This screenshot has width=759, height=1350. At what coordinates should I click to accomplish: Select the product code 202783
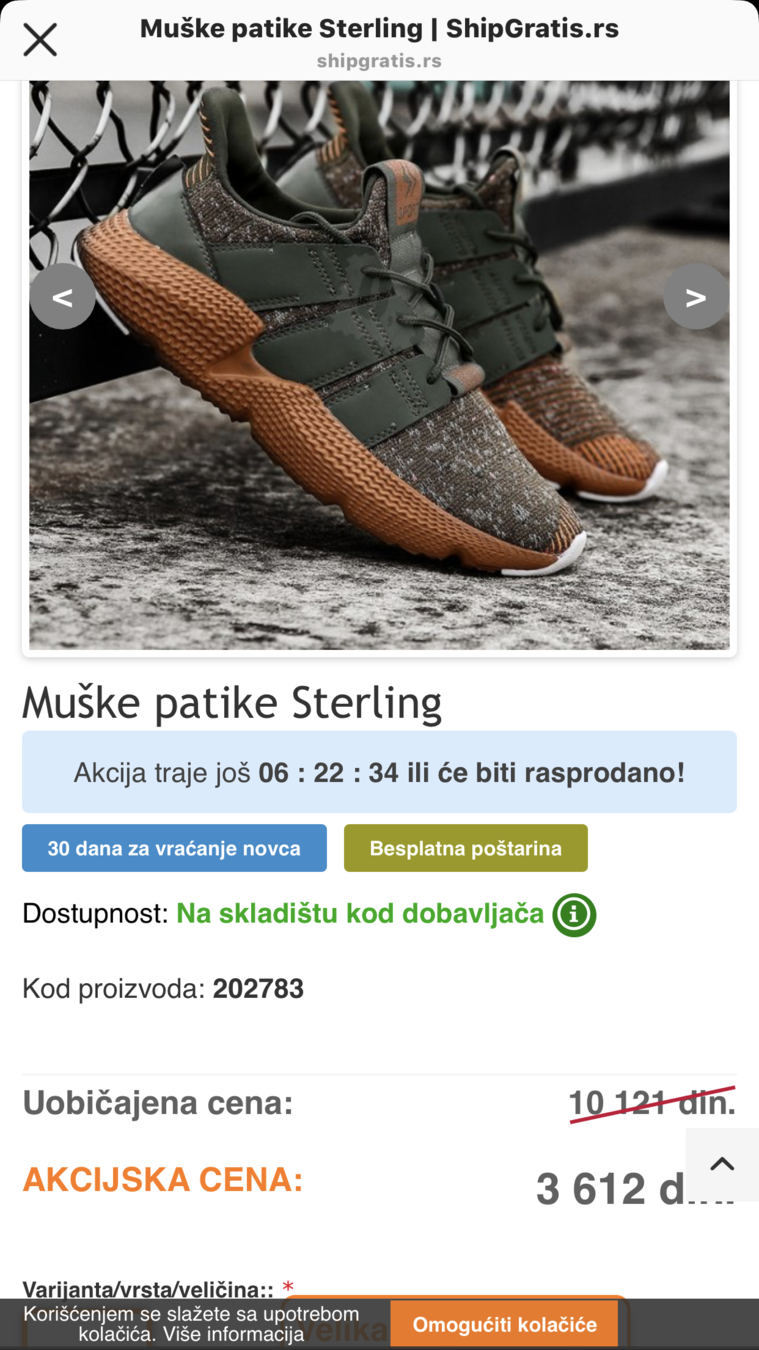coord(258,989)
